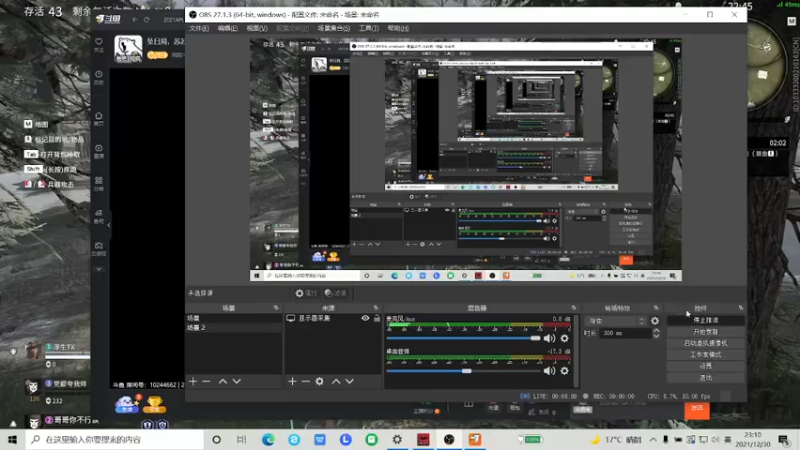Screen dimensions: 800x450
Task: Add a new scene with the plus icon
Action: tap(193, 381)
